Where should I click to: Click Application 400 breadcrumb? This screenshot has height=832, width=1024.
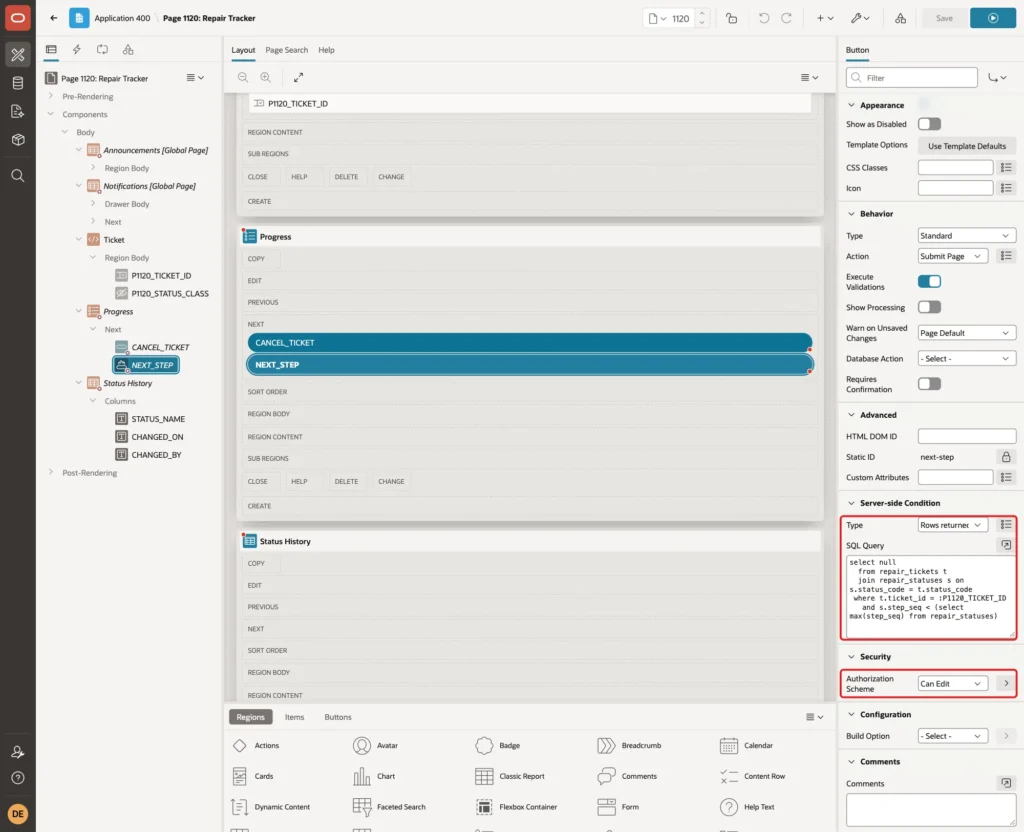point(122,18)
